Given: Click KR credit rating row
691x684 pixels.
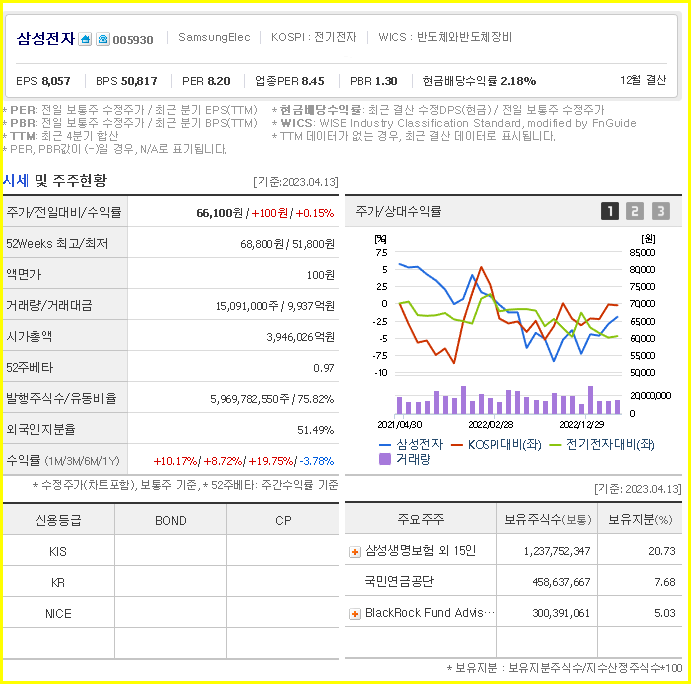Looking at the screenshot, I should coord(171,582).
